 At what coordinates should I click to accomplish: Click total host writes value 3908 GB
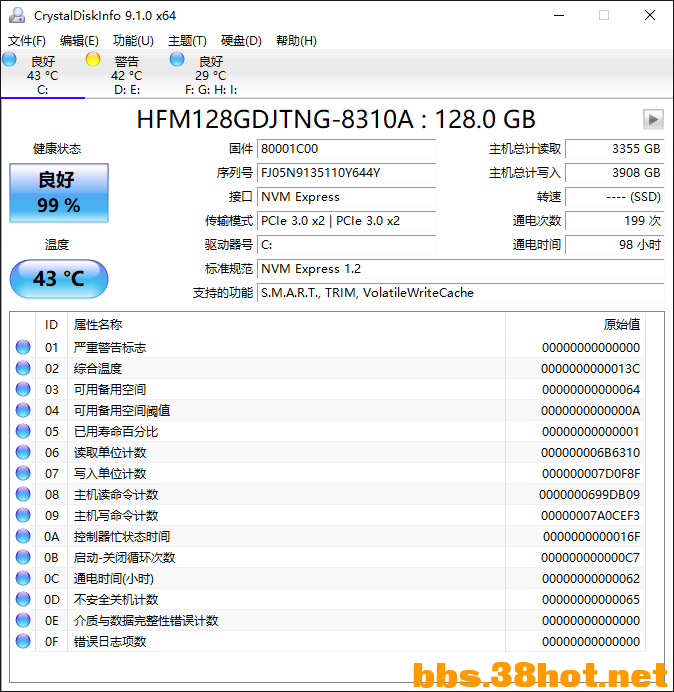615,173
